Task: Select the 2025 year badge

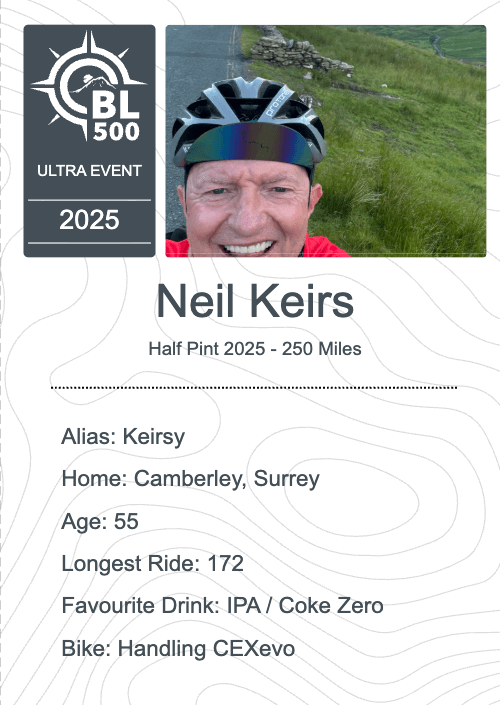Action: coord(89,220)
